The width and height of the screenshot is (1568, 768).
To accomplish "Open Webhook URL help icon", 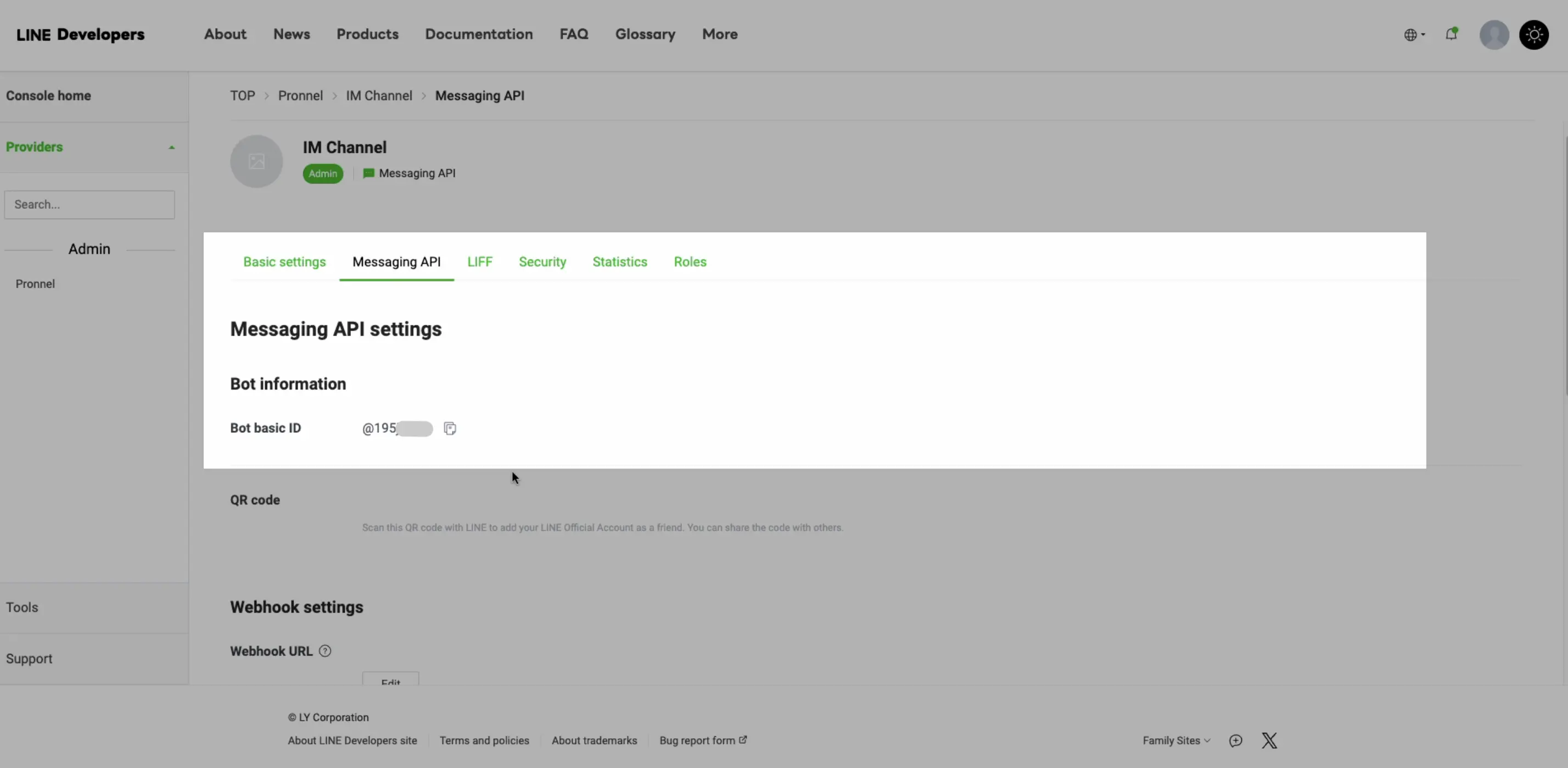I will point(325,651).
